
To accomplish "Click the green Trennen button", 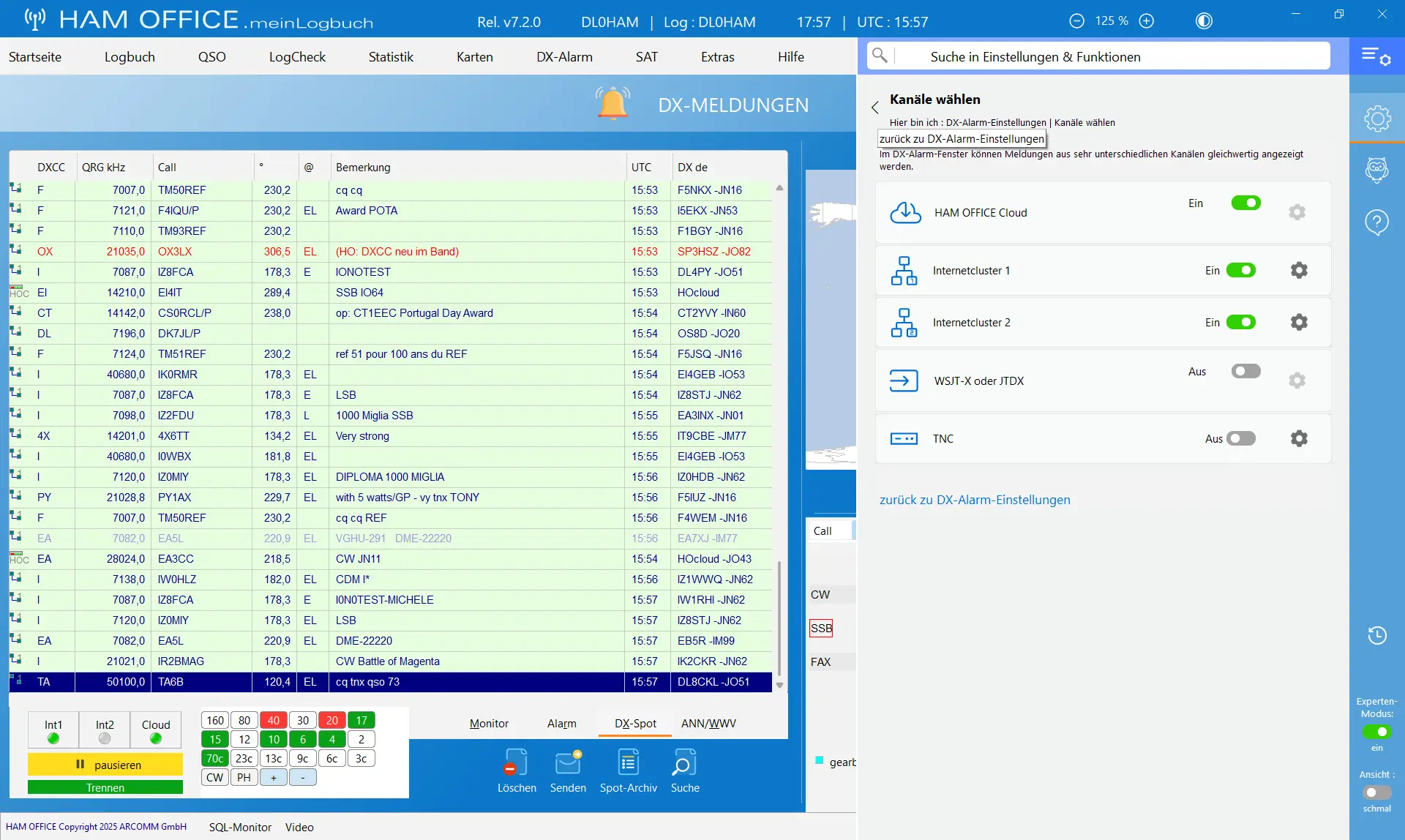I will tap(105, 787).
